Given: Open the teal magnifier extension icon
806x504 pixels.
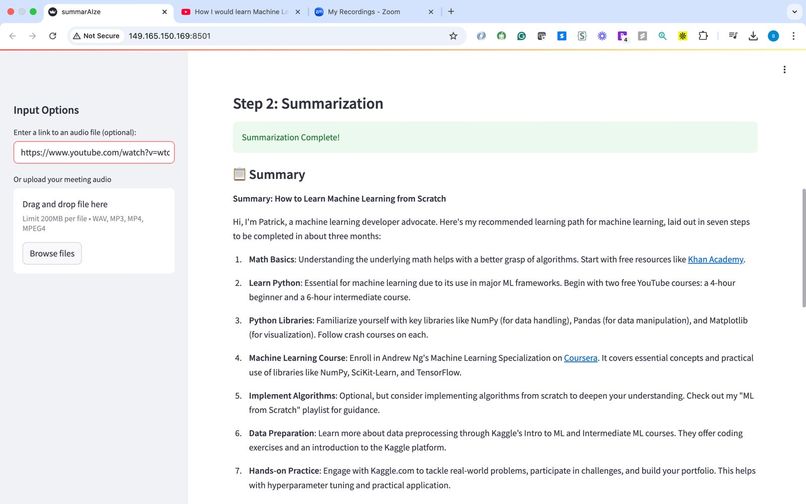Looking at the screenshot, I should pyautogui.click(x=662, y=36).
